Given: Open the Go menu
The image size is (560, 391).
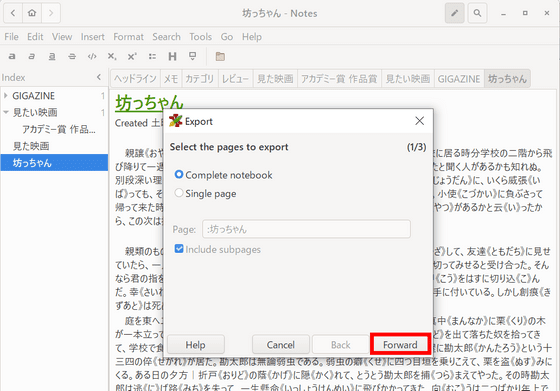Looking at the screenshot, I should tap(227, 37).
